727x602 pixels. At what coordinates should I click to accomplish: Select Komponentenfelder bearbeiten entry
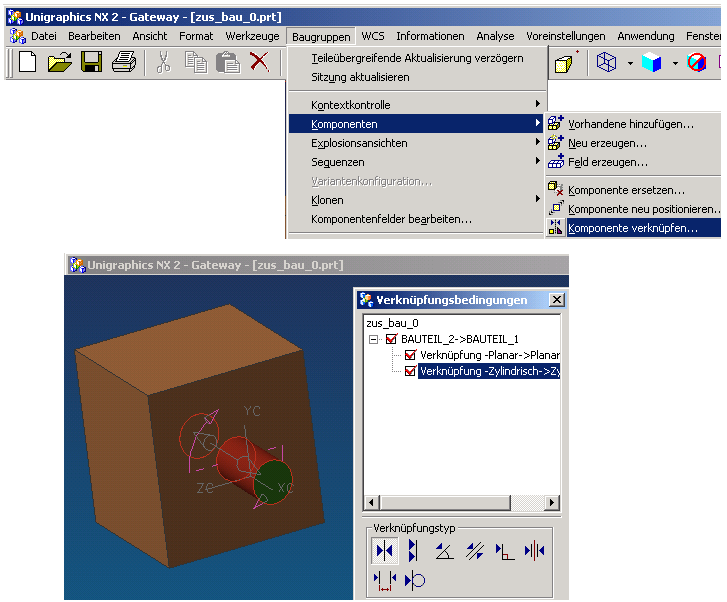[417, 219]
